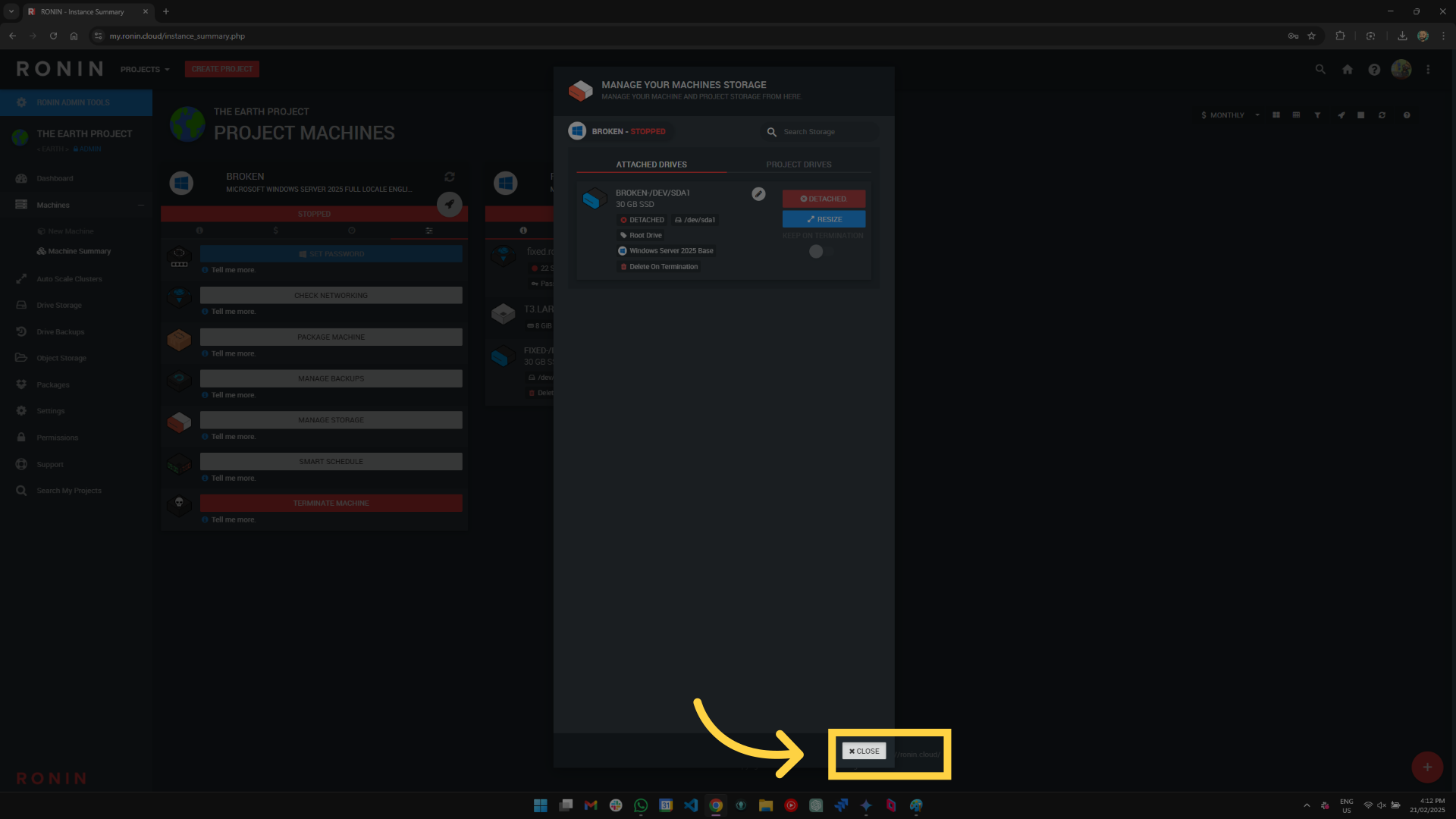Click the Close button in storage dialog

tap(864, 751)
